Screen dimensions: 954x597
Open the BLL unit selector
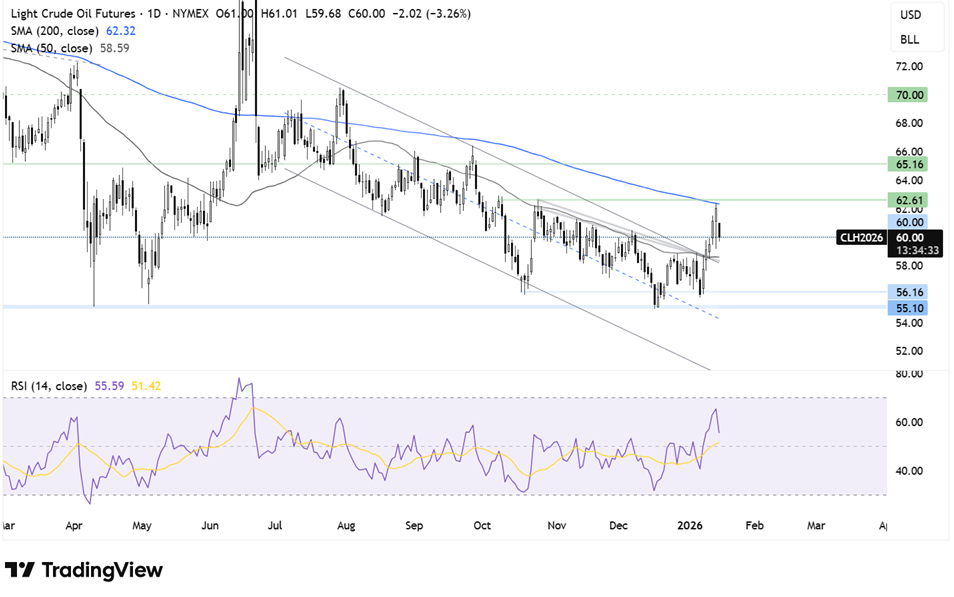point(910,41)
